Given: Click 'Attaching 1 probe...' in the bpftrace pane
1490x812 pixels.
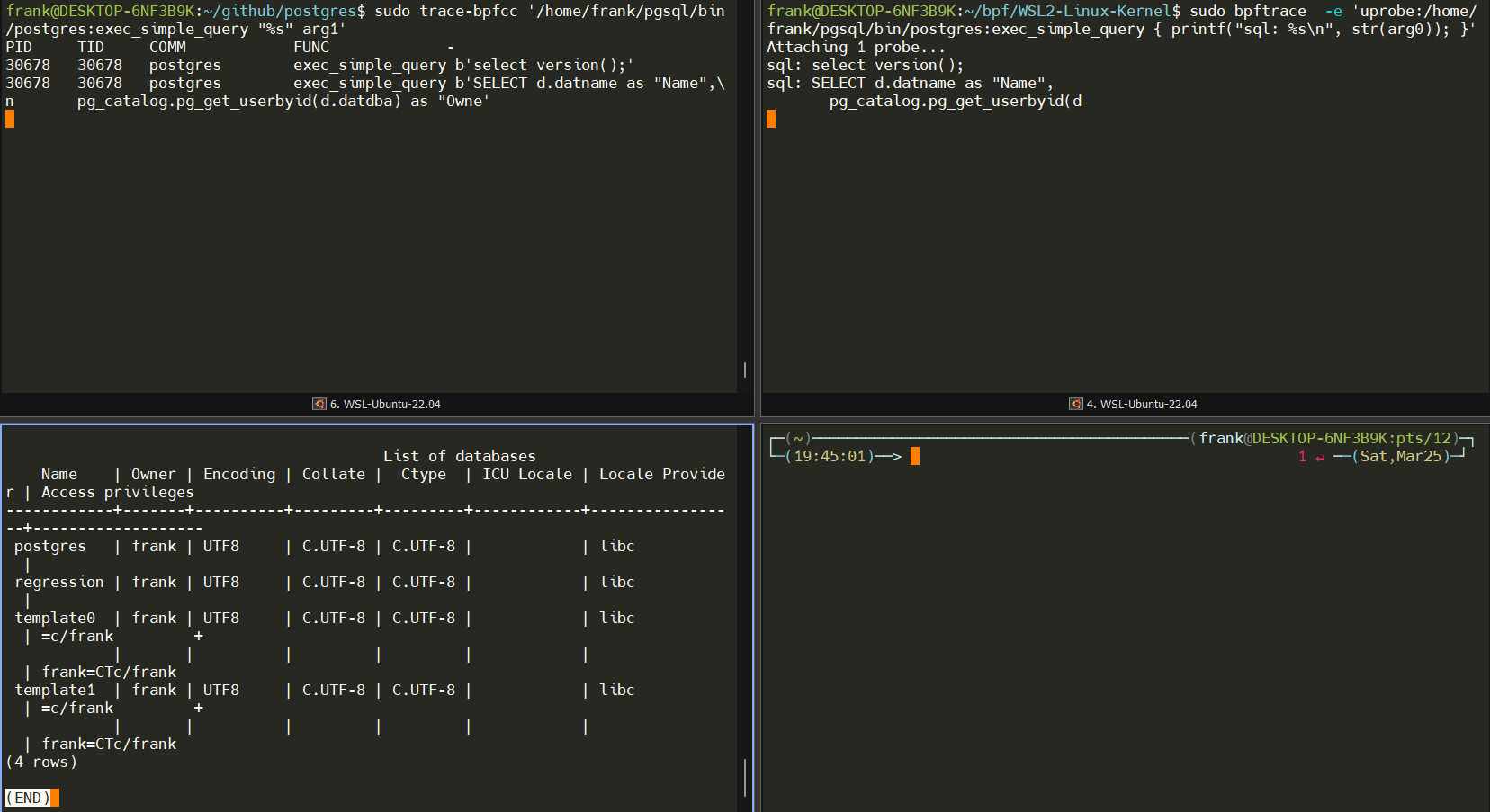Looking at the screenshot, I should 857,47.
